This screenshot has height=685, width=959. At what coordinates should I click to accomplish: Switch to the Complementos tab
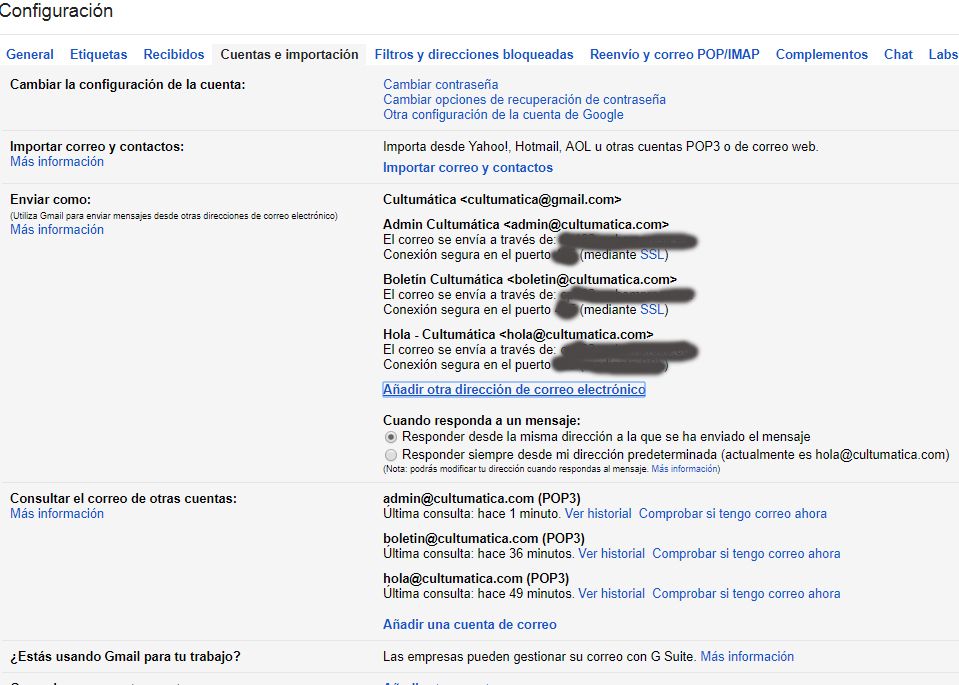tap(821, 54)
